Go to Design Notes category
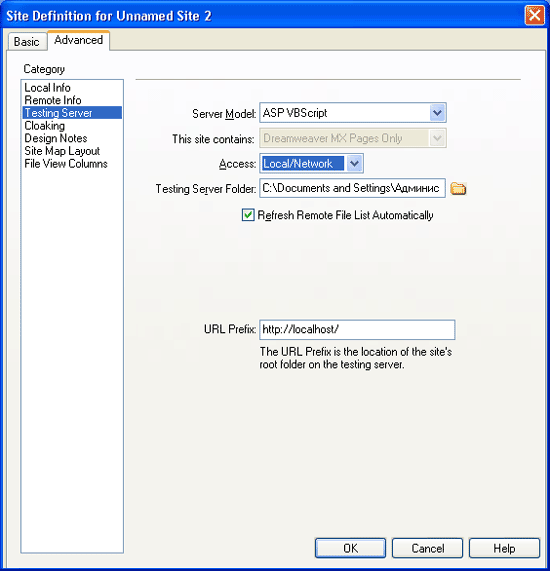The image size is (550, 571). (56, 138)
